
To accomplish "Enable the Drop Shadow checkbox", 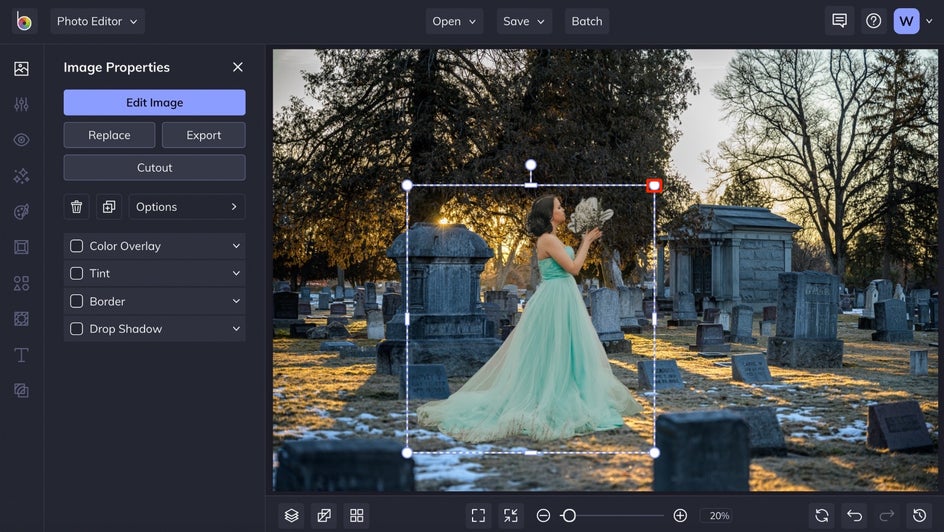I will 77,329.
